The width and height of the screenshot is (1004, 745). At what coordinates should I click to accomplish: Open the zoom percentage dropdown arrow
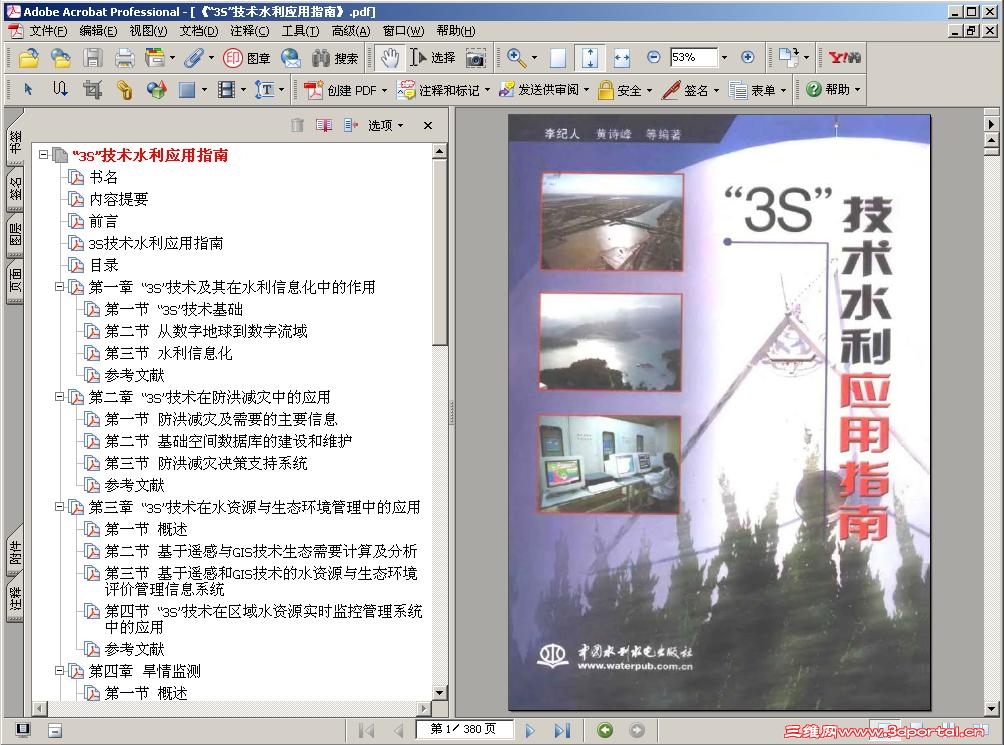coord(725,58)
